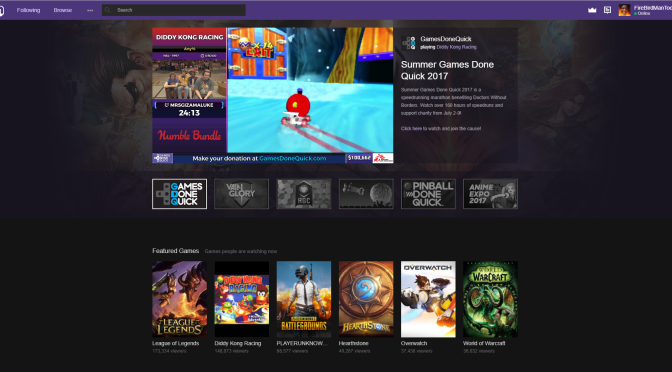Click the Twitch logo in top bar
The height and width of the screenshot is (372, 672).
tap(1, 10)
